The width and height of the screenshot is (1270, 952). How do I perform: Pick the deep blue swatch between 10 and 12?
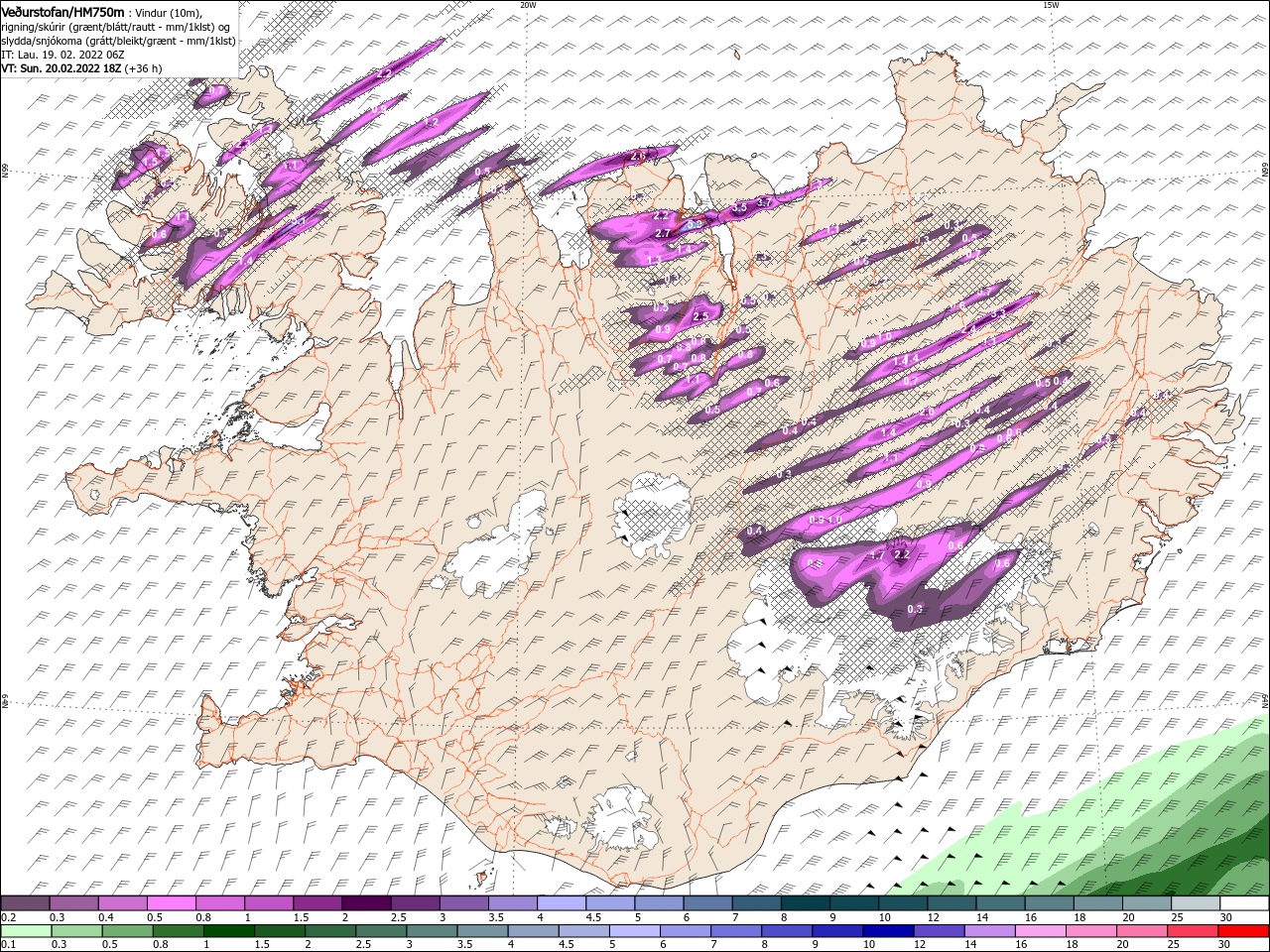click(888, 930)
